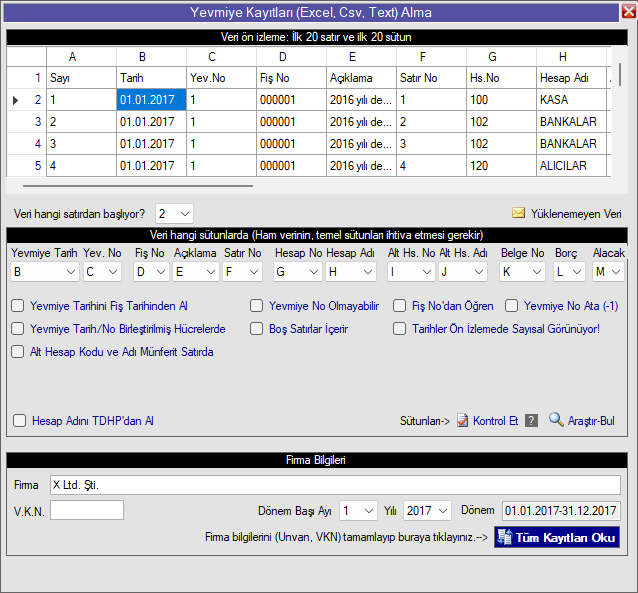Screen dimensions: 638x593
Task: Click the preview grid horizontal scrollbar
Action: point(138,185)
